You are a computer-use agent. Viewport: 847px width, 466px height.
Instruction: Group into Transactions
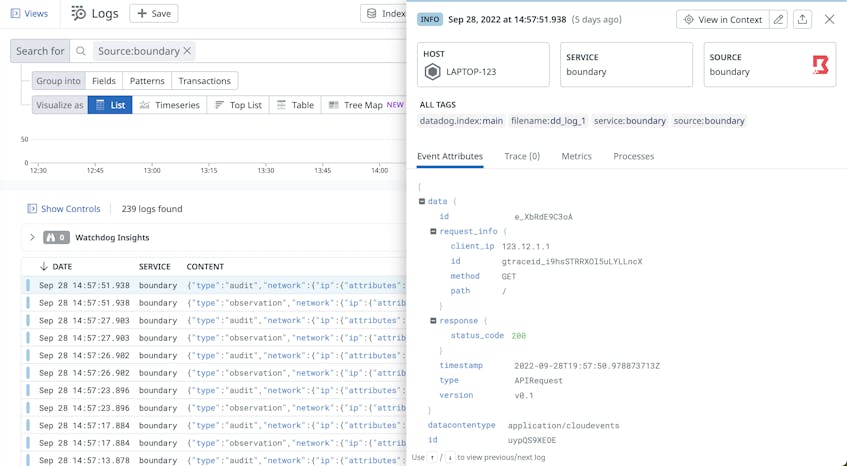click(x=204, y=81)
